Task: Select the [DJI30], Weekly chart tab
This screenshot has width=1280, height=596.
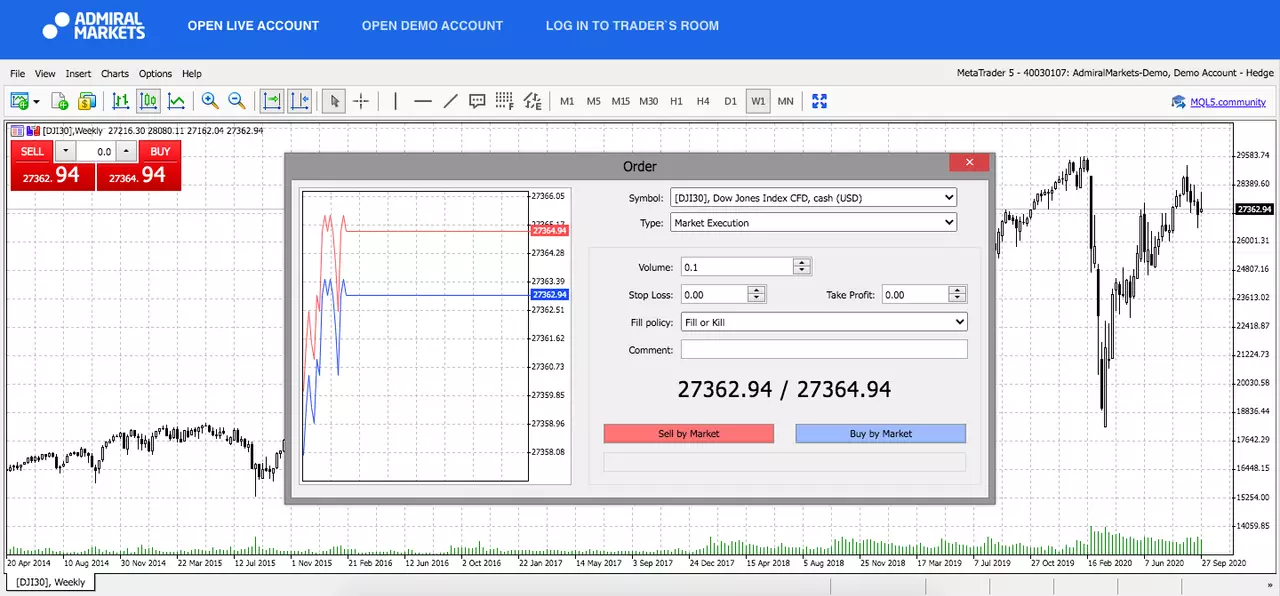Action: point(49,582)
